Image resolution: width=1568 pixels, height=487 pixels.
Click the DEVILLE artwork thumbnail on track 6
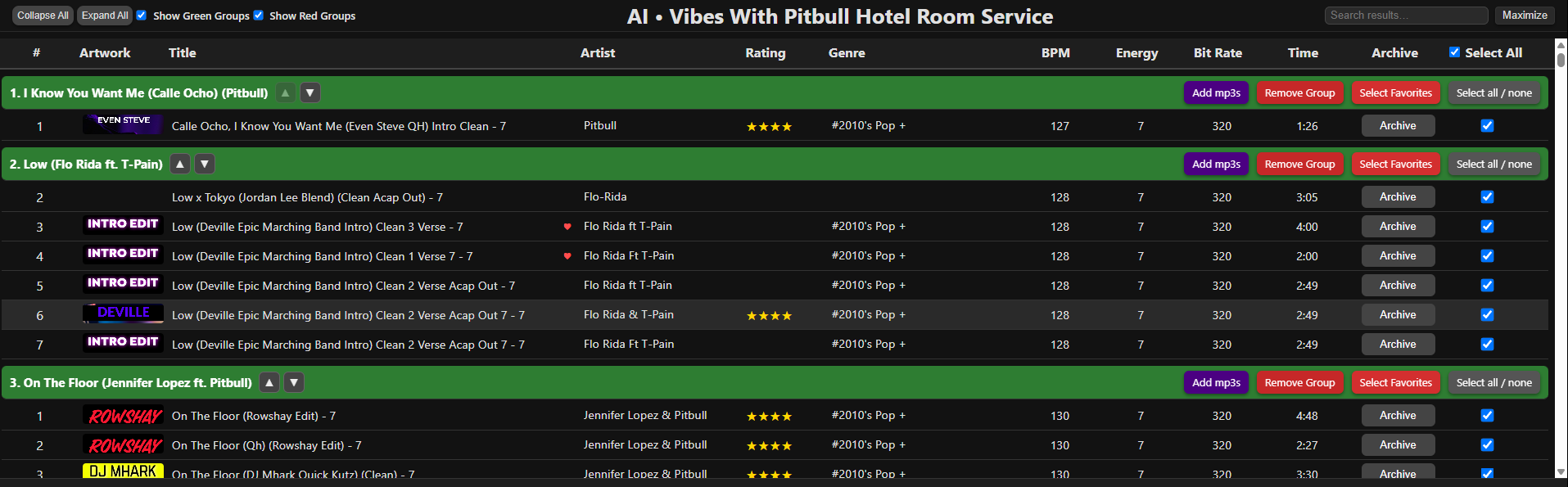tap(123, 313)
